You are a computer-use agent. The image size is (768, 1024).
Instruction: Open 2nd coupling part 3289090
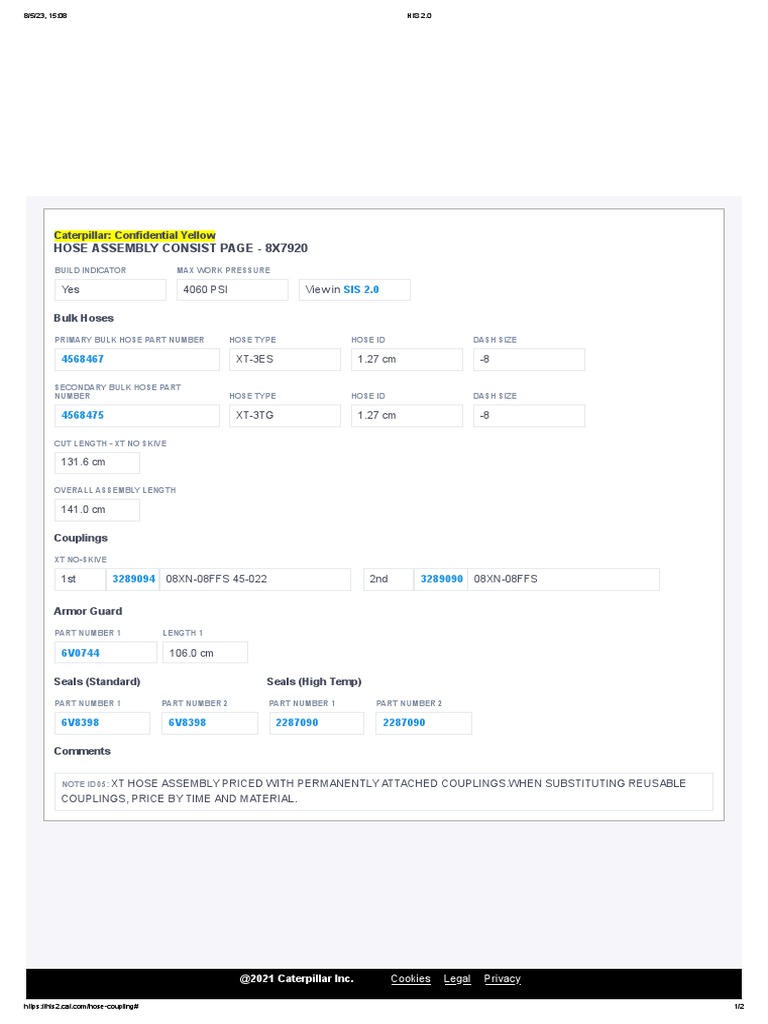441,579
